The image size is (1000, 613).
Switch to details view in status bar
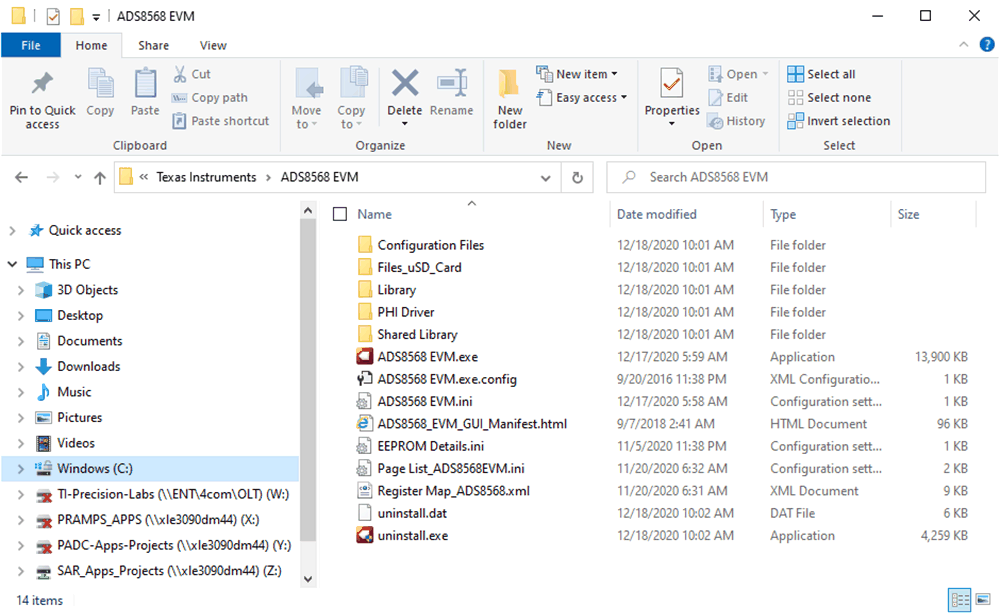[x=960, y=599]
